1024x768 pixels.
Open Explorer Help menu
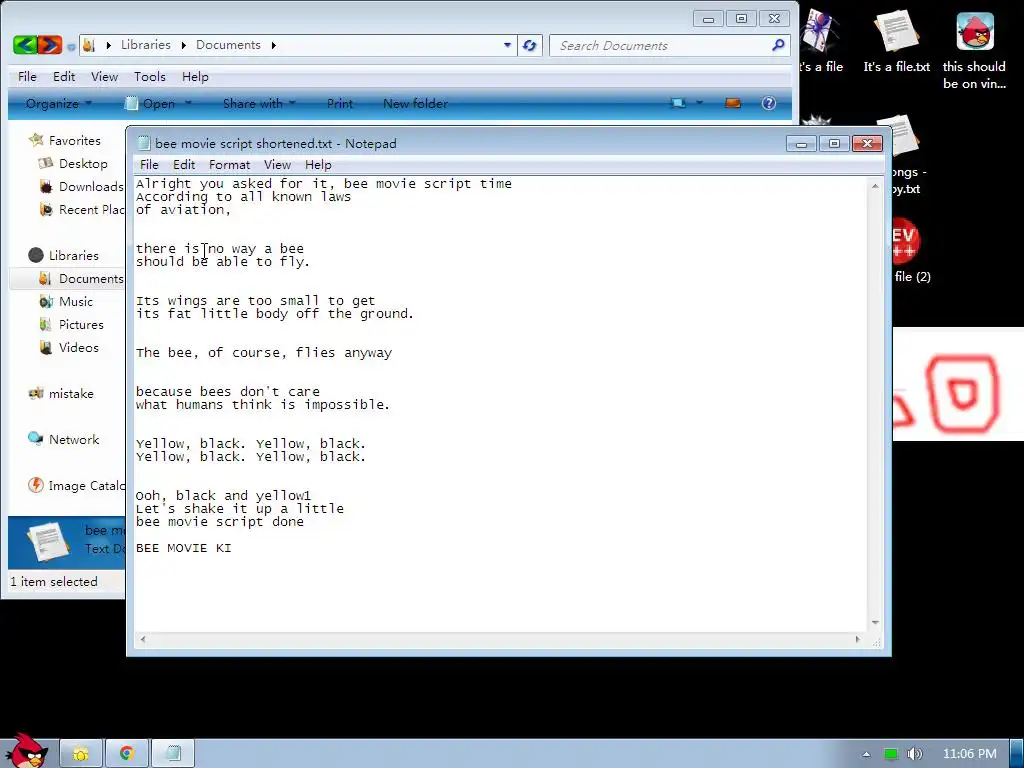click(195, 76)
